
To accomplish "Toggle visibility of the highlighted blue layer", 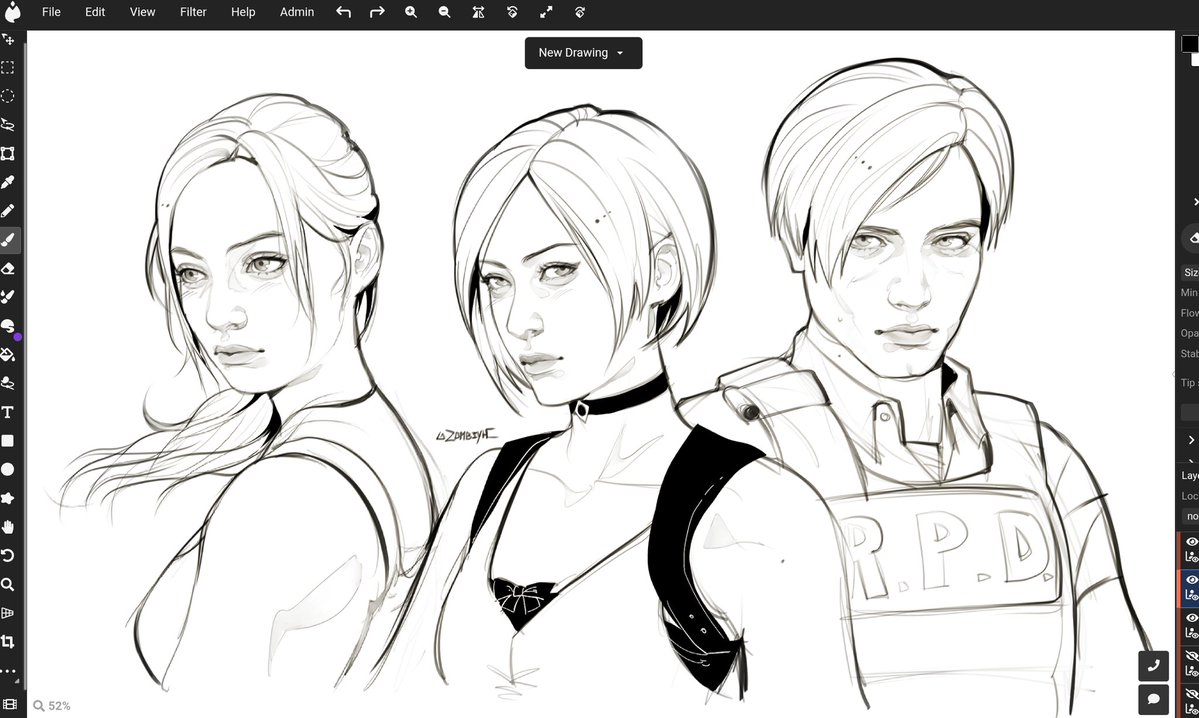I will click(1191, 580).
